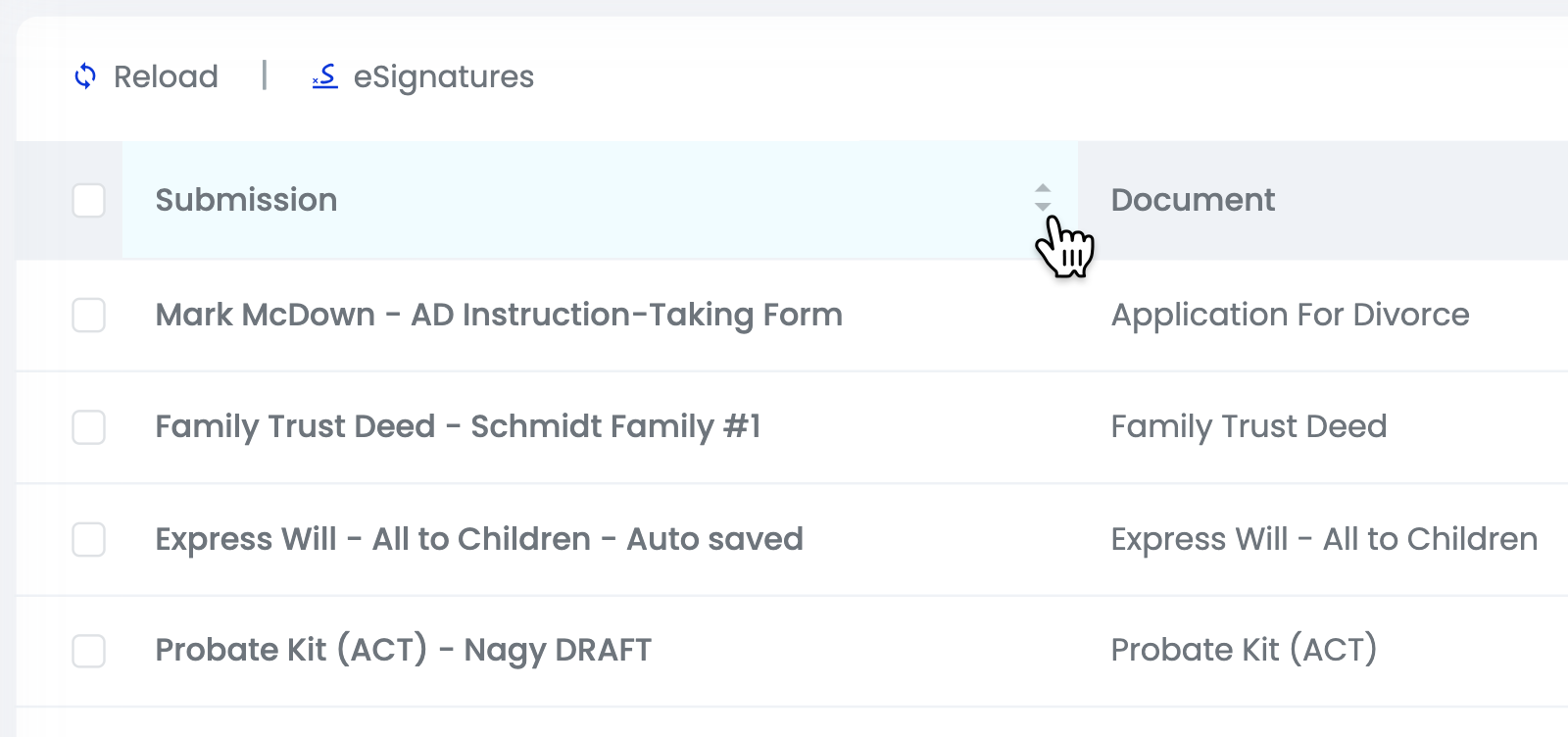Select Express Will - All to Children submission
This screenshot has width=1568, height=737.
point(480,539)
